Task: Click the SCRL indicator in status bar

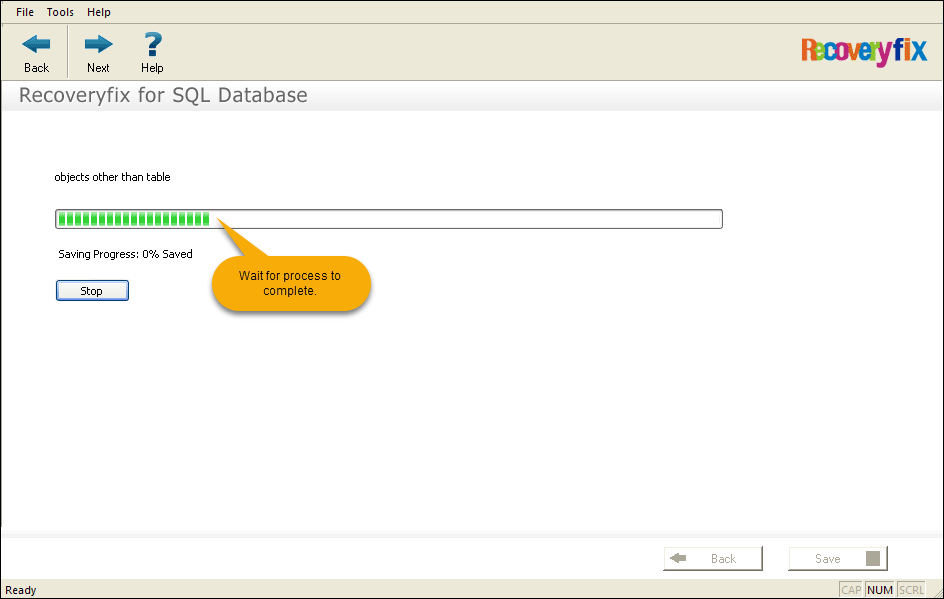Action: [x=911, y=590]
